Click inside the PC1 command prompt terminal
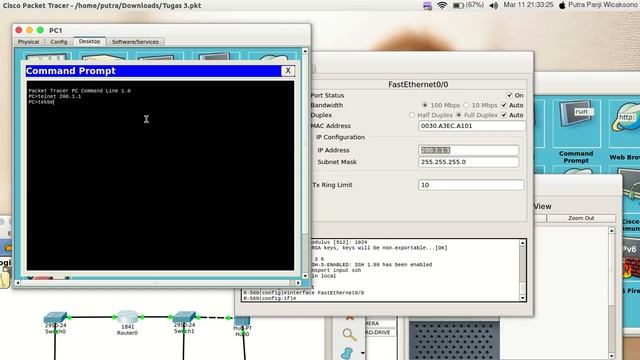The width and height of the screenshot is (640, 360). point(160,175)
